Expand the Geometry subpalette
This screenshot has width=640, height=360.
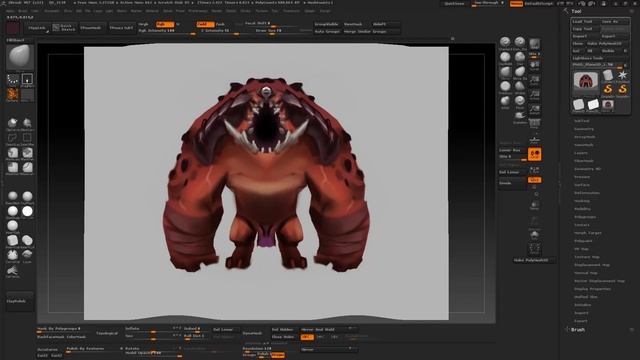point(584,129)
